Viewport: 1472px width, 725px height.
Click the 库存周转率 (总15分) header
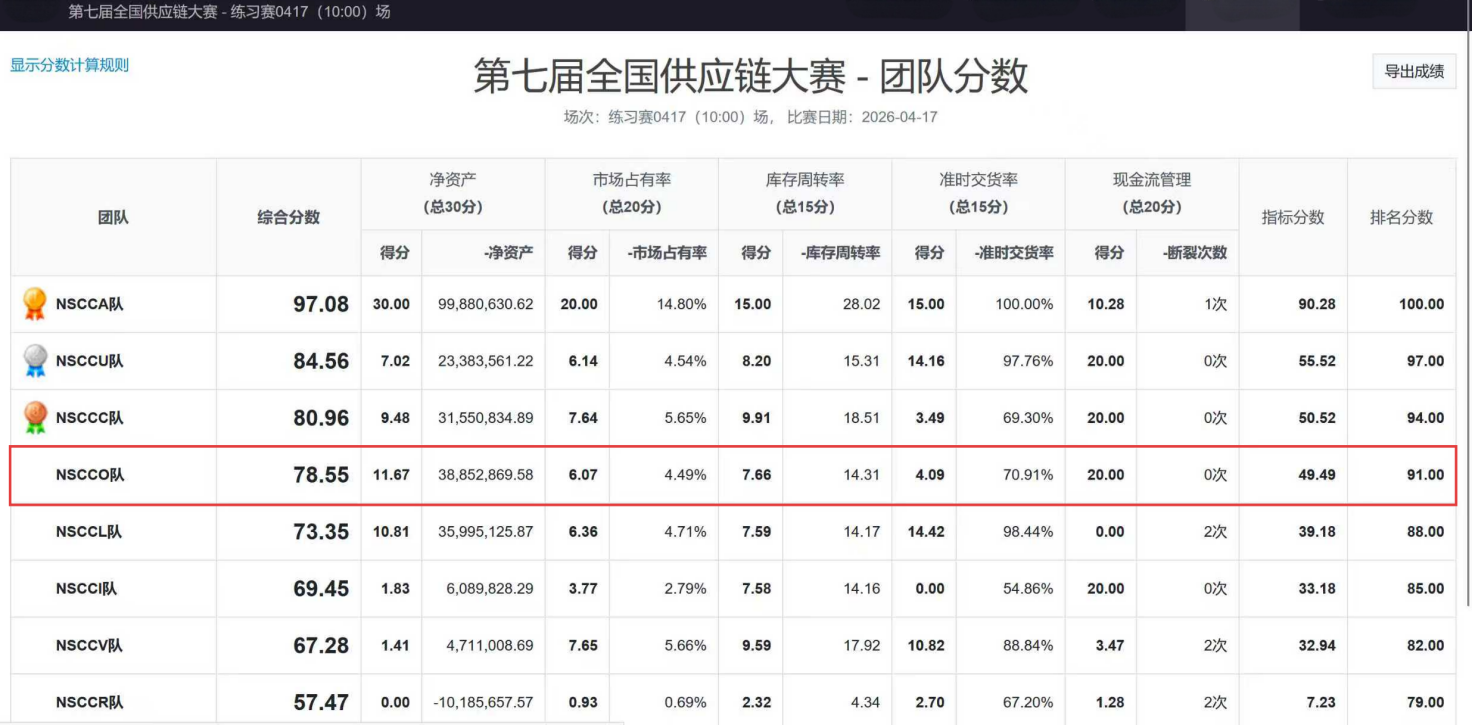[805, 193]
